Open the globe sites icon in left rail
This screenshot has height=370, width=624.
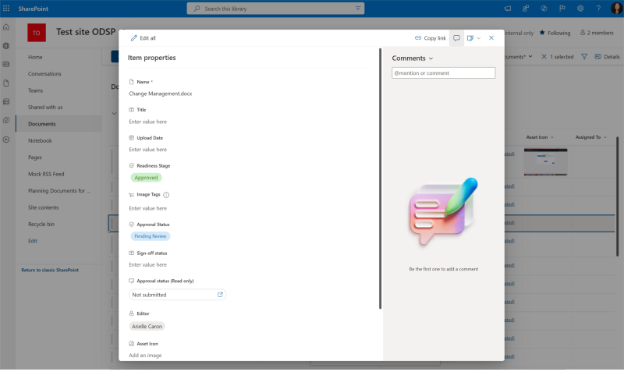tap(6, 46)
